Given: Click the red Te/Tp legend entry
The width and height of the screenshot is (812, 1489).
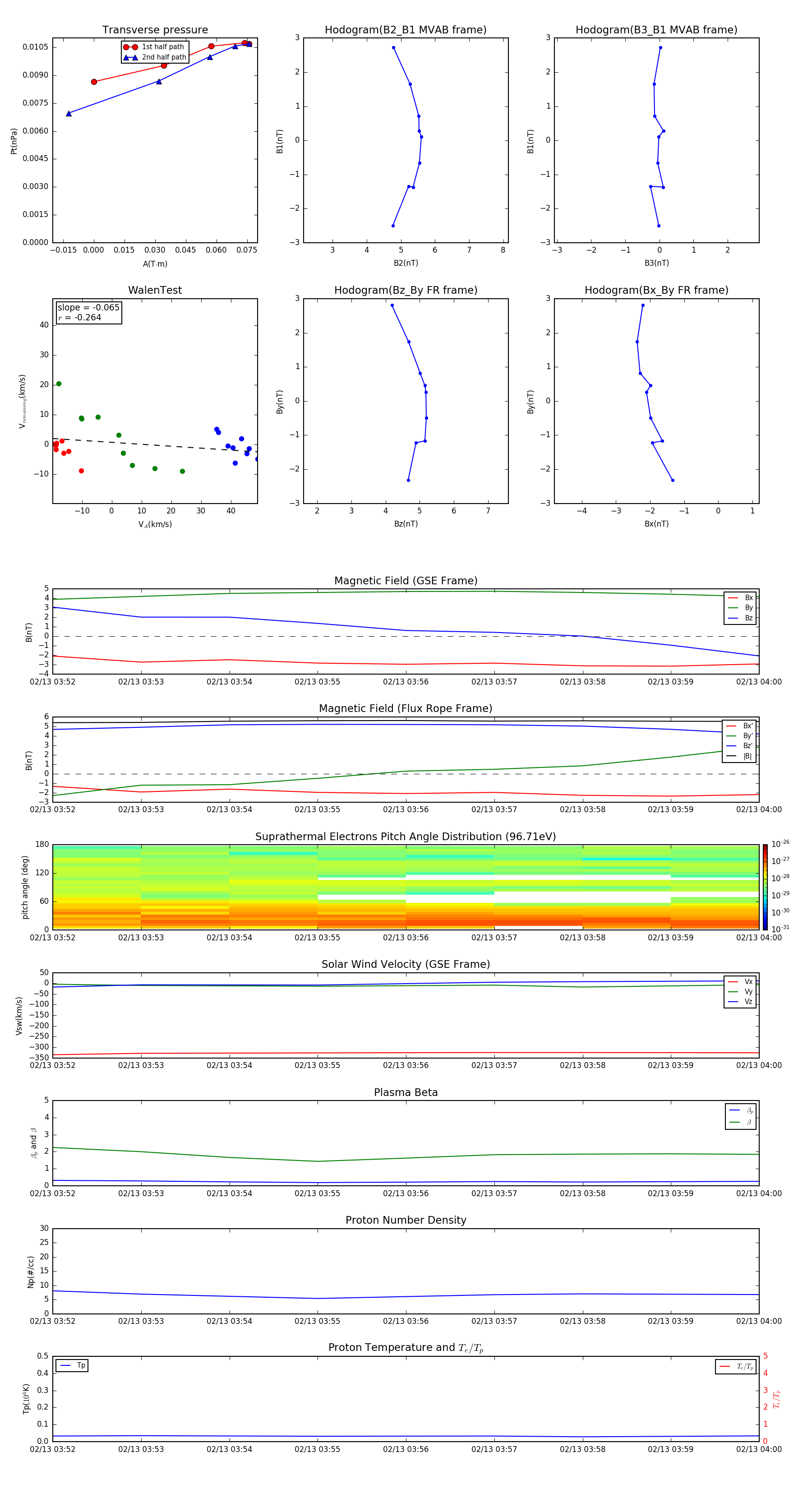Looking at the screenshot, I should tap(736, 1366).
